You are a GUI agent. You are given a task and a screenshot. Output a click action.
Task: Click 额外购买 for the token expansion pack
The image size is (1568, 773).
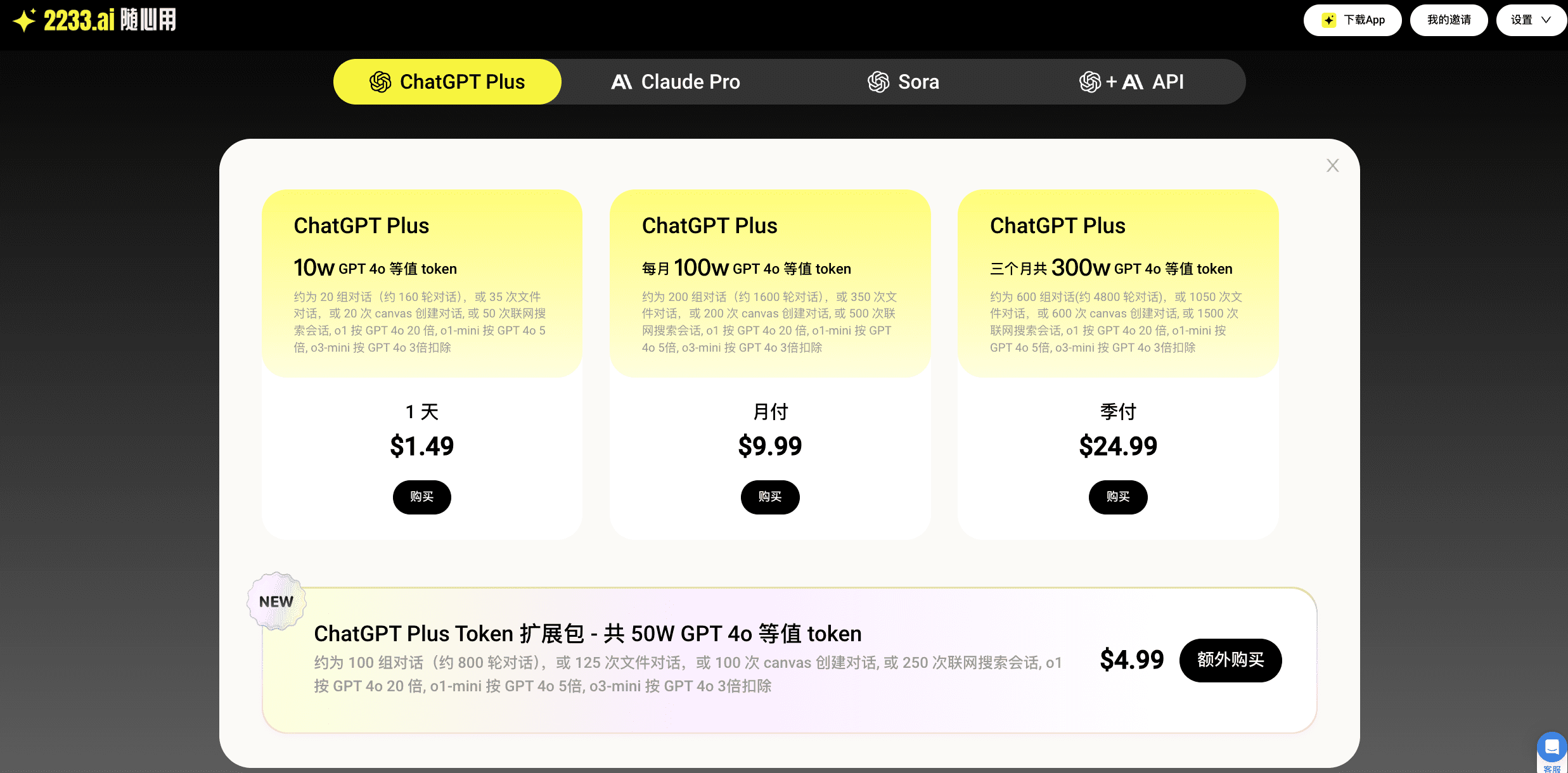1231,660
